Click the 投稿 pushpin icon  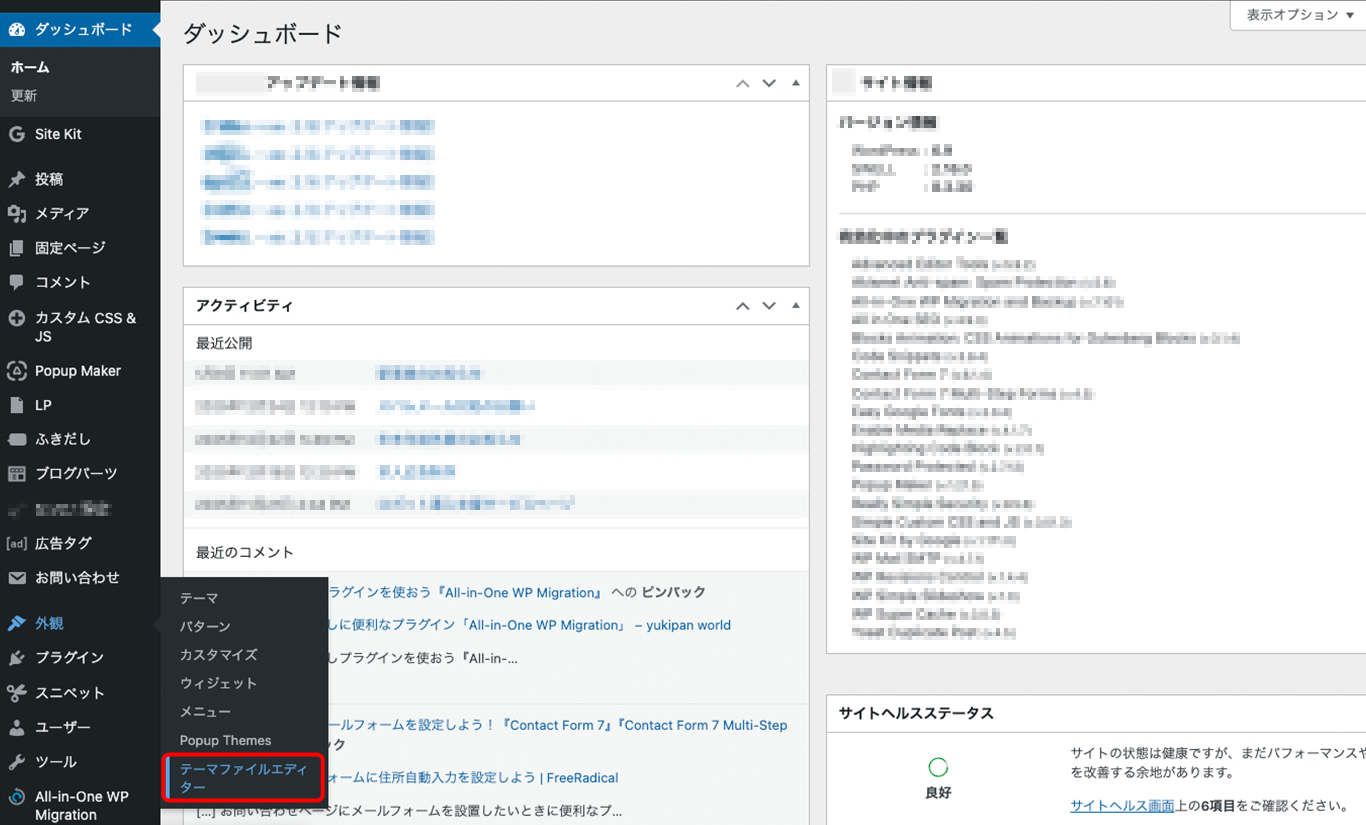click(17, 179)
